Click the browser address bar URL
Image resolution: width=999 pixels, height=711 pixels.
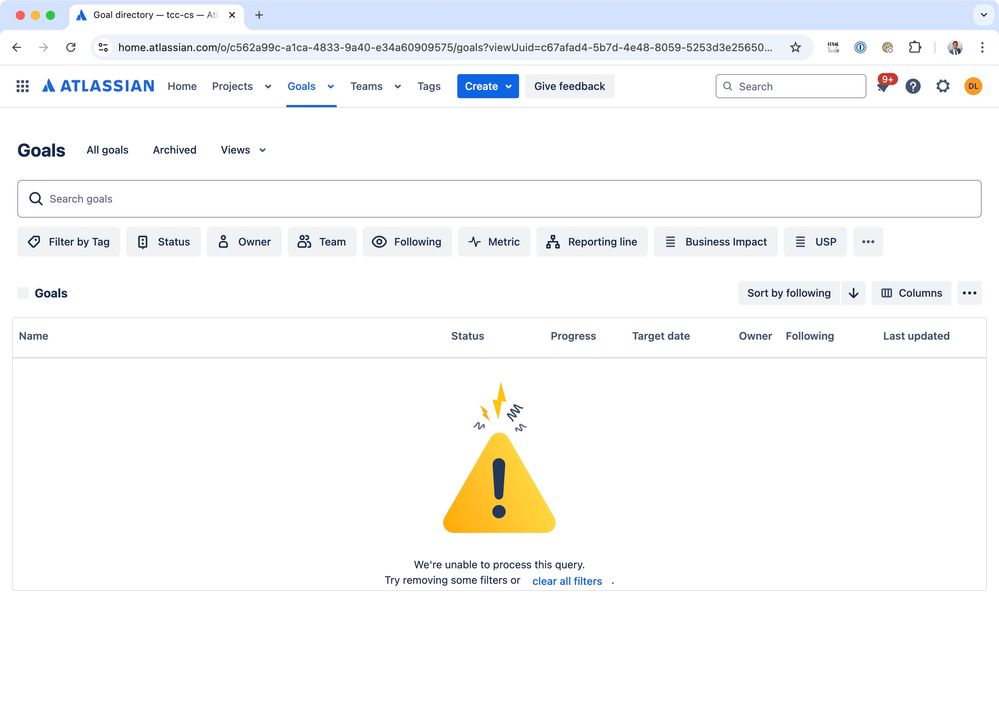coord(445,47)
